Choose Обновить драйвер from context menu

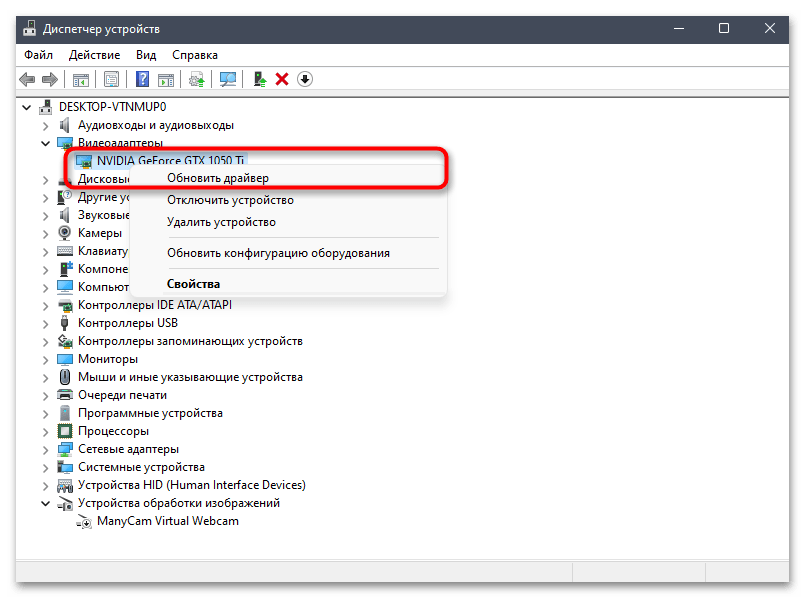(x=288, y=178)
